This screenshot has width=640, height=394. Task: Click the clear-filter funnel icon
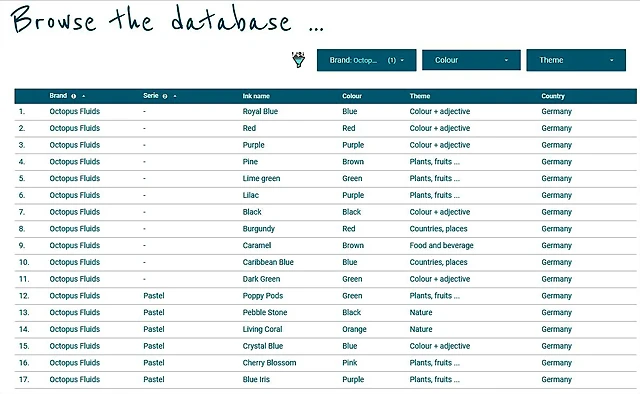pyautogui.click(x=299, y=60)
